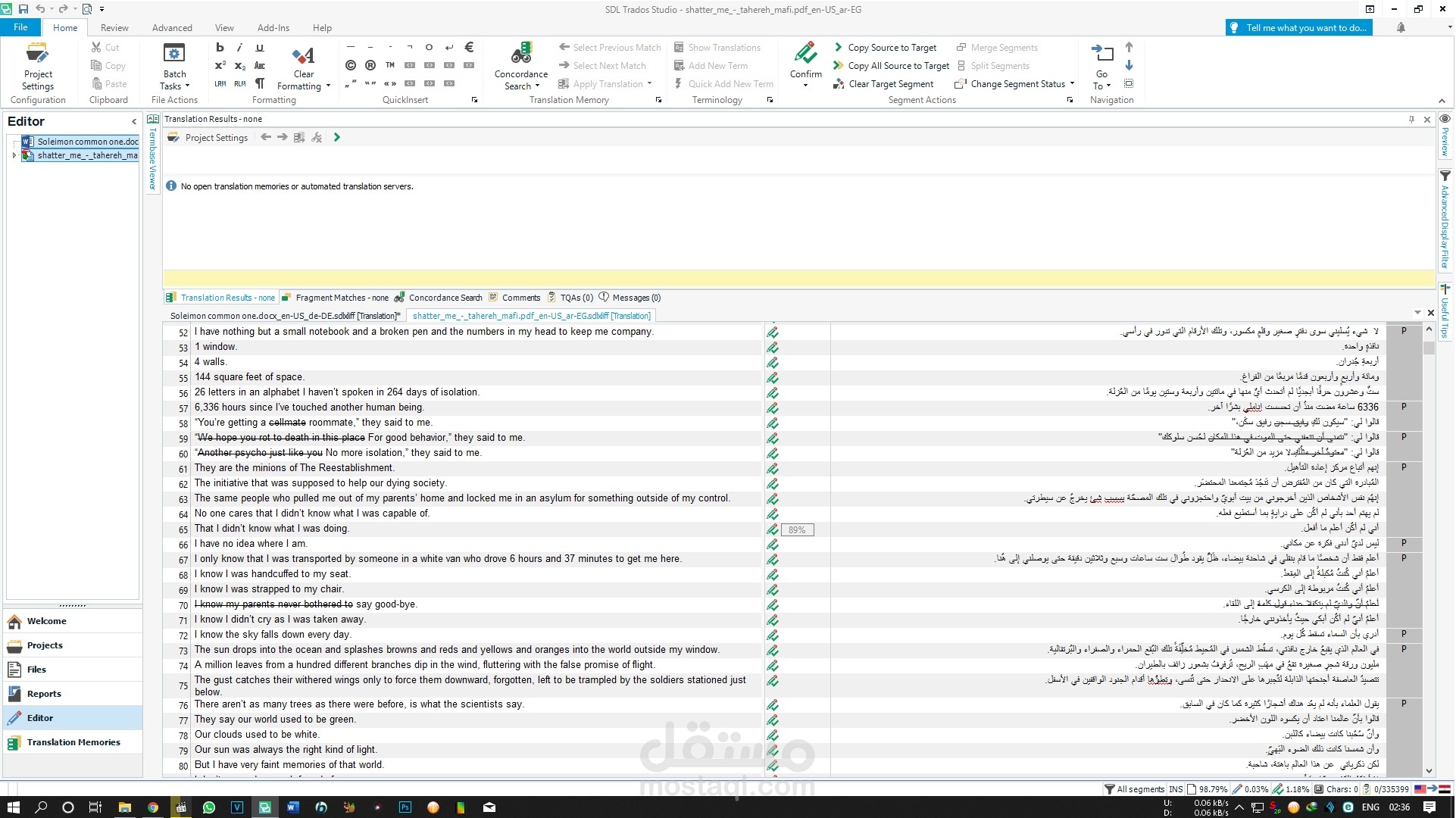Insert copyright symbol from QuickInsert

click(x=351, y=65)
